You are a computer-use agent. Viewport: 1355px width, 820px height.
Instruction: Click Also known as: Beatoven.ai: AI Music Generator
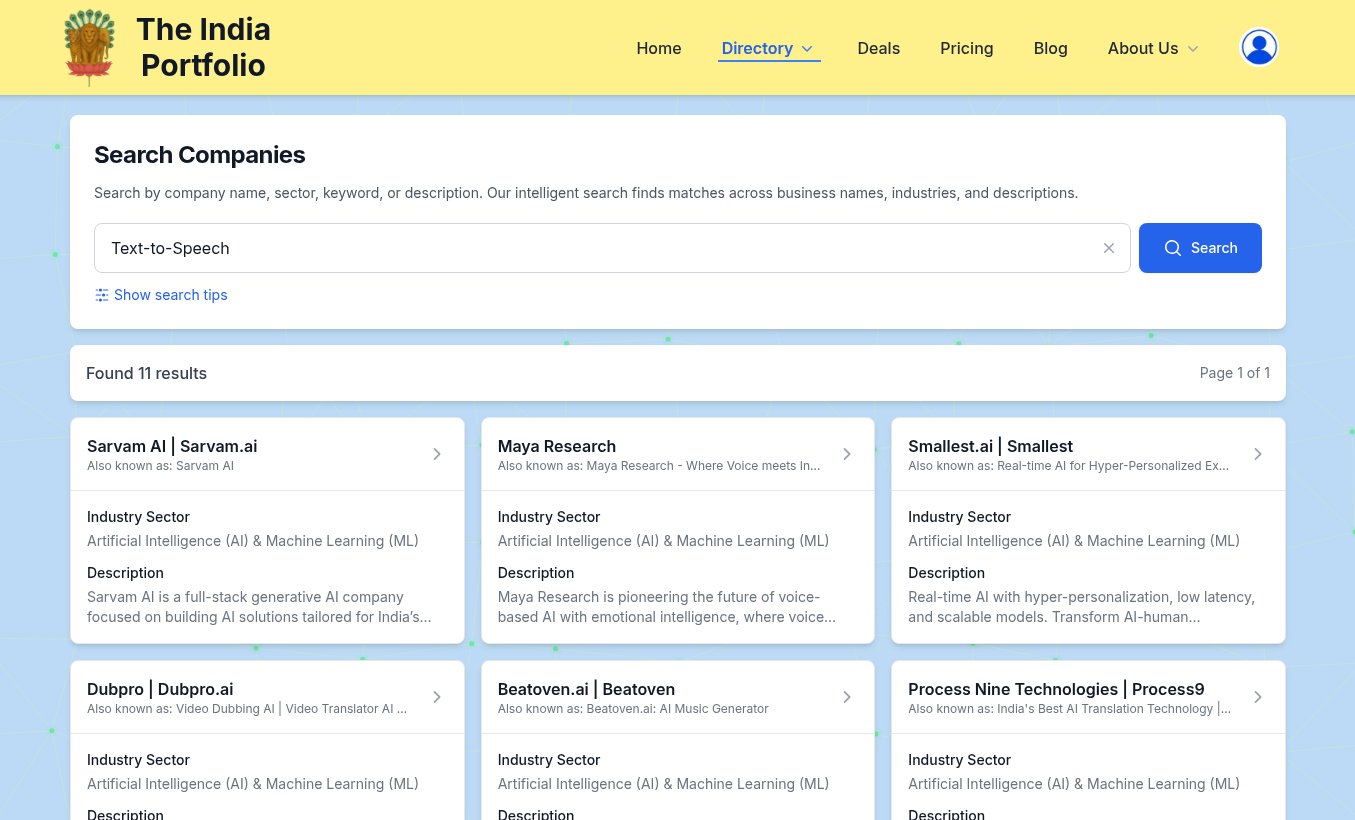click(x=633, y=709)
